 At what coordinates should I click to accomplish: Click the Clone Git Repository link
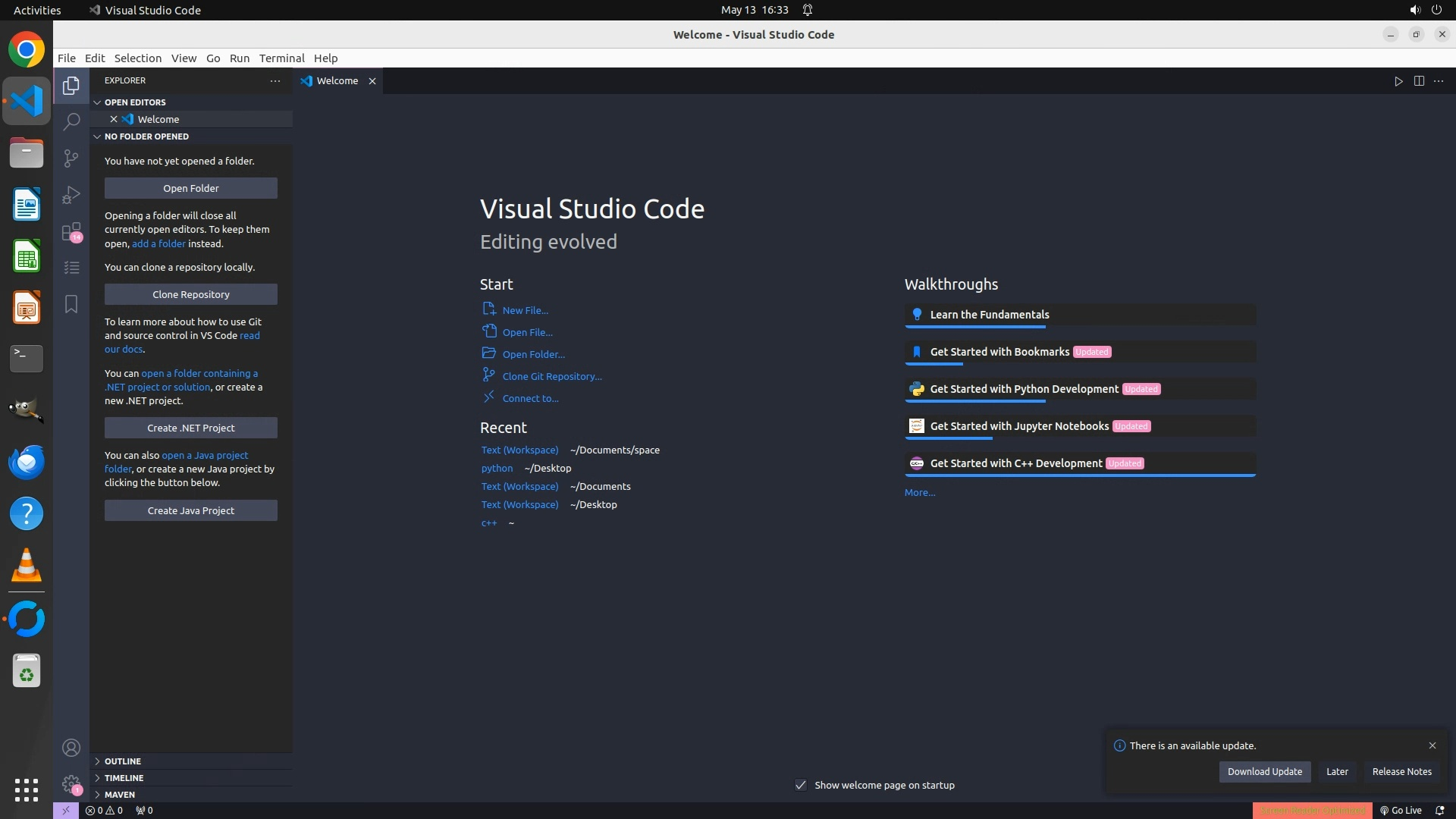point(551,377)
